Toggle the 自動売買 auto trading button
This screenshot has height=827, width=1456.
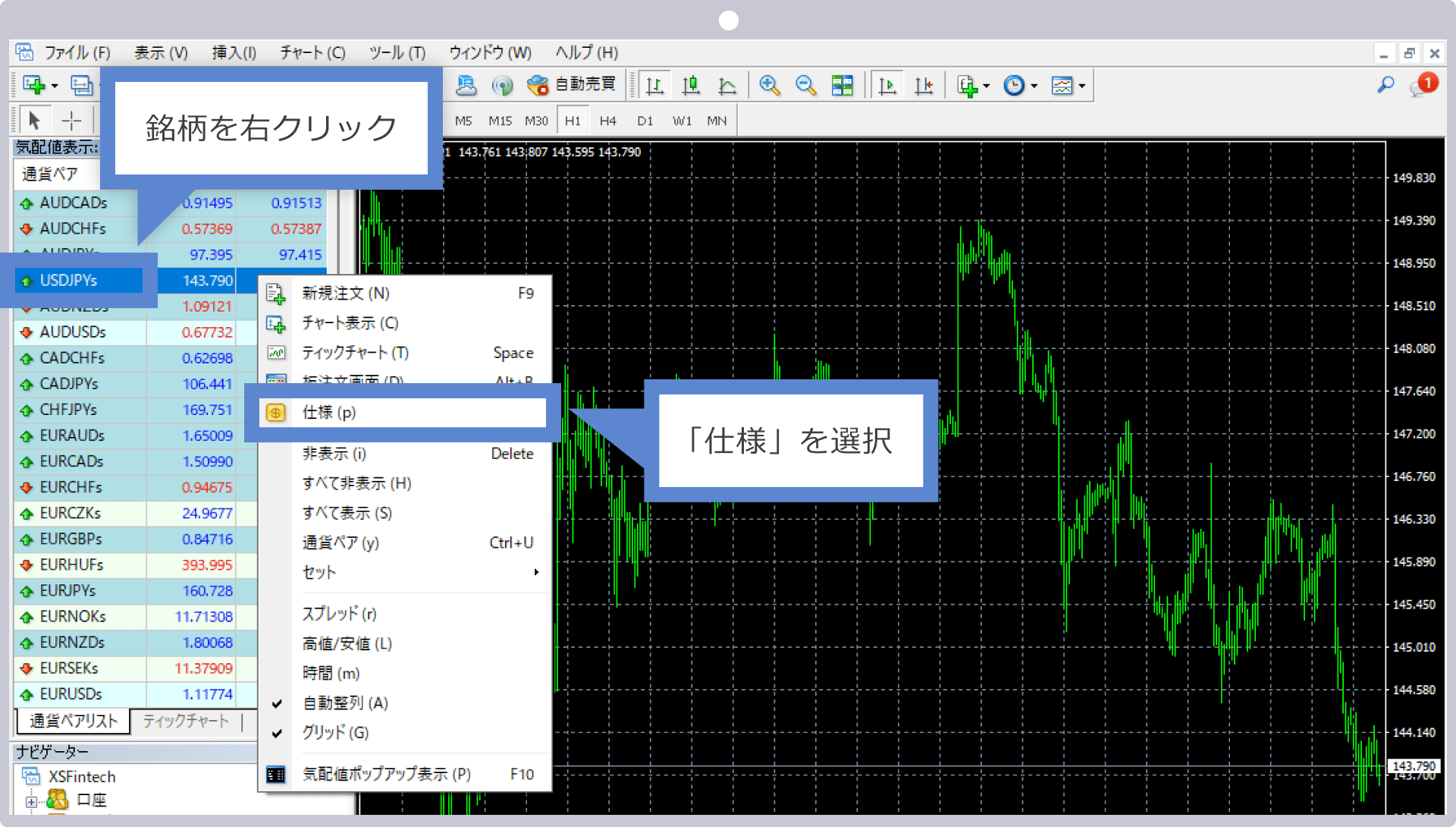571,84
